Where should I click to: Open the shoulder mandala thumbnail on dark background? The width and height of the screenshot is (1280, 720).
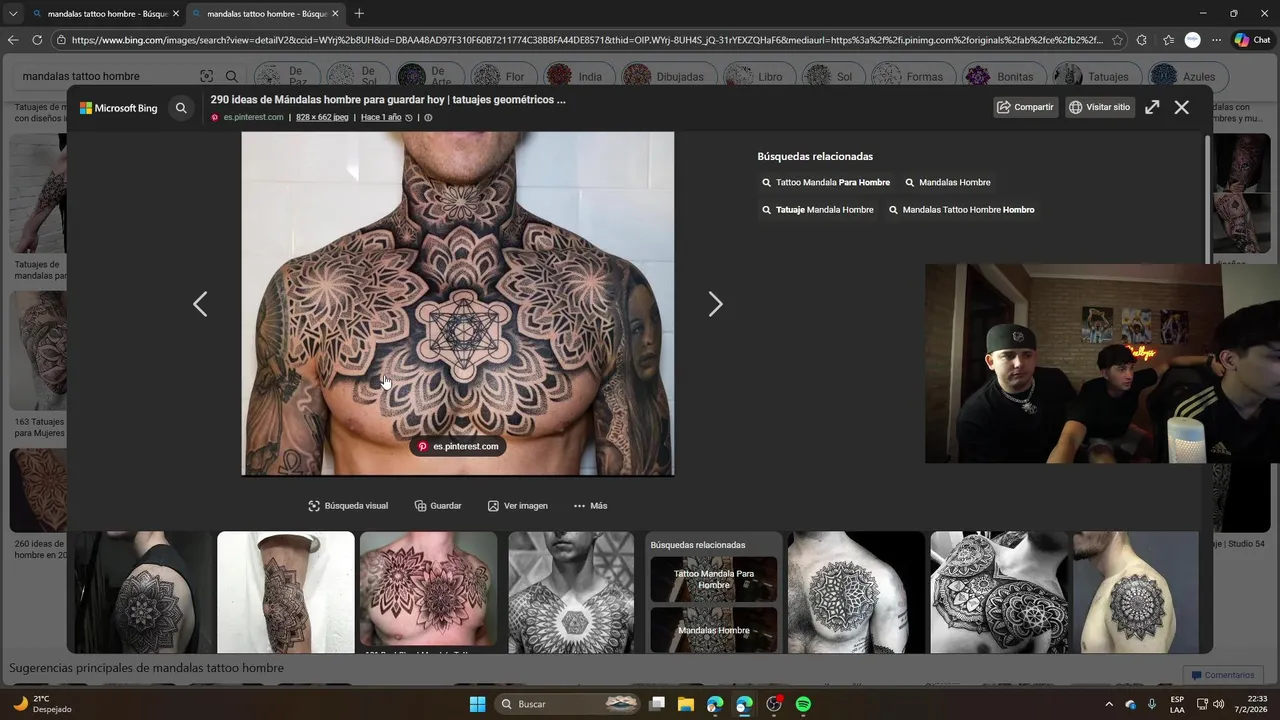143,592
